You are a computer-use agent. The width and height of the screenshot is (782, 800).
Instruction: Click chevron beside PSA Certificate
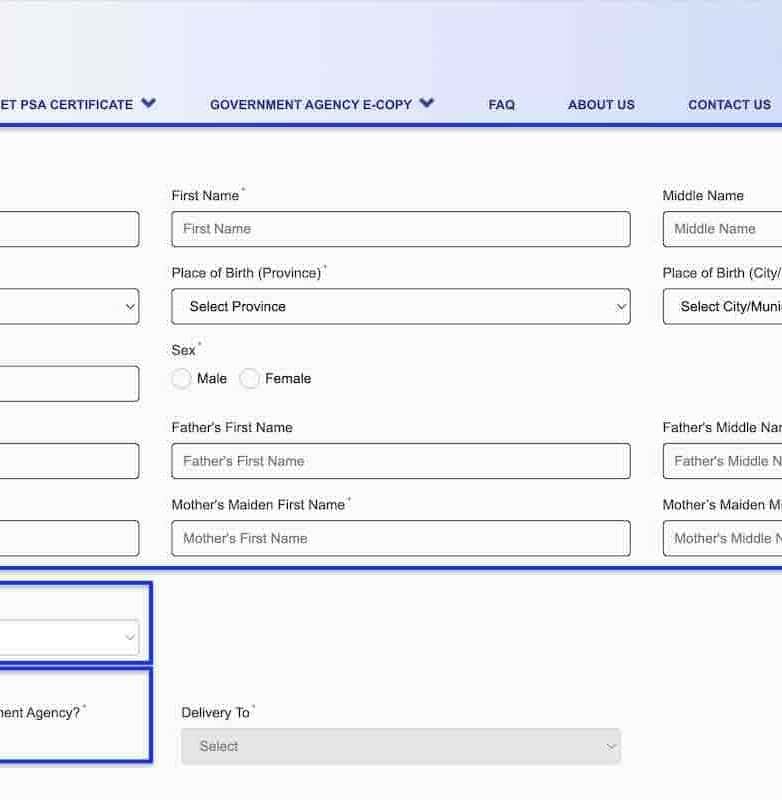[149, 103]
